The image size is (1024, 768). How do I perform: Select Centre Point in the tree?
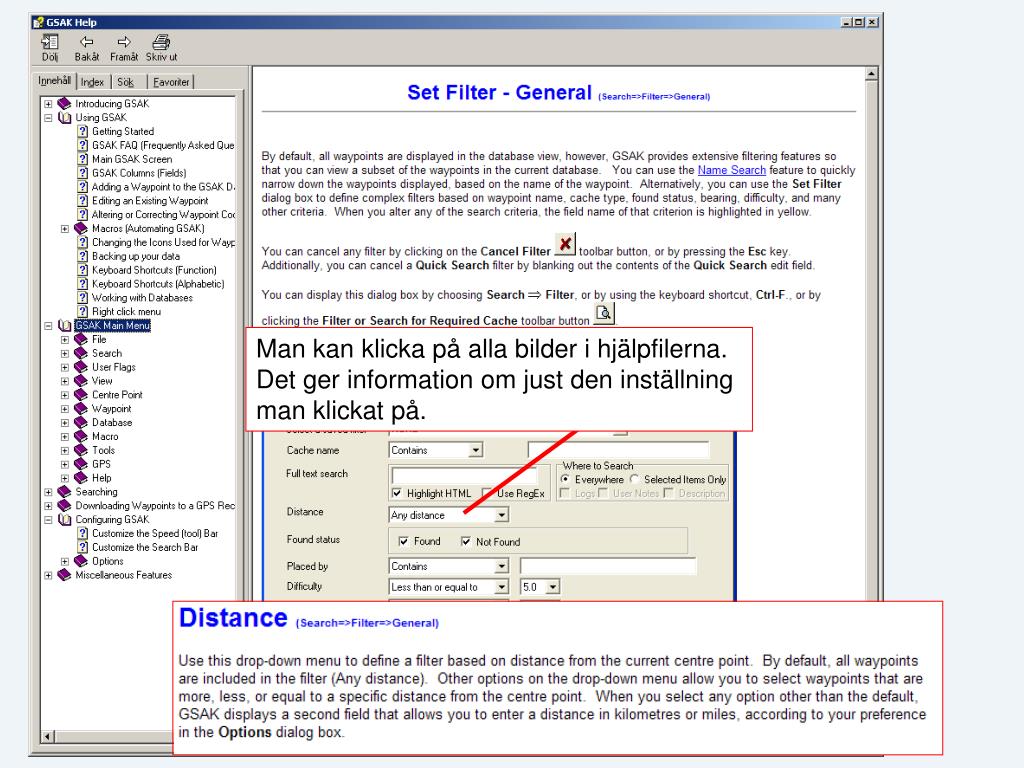pos(117,395)
